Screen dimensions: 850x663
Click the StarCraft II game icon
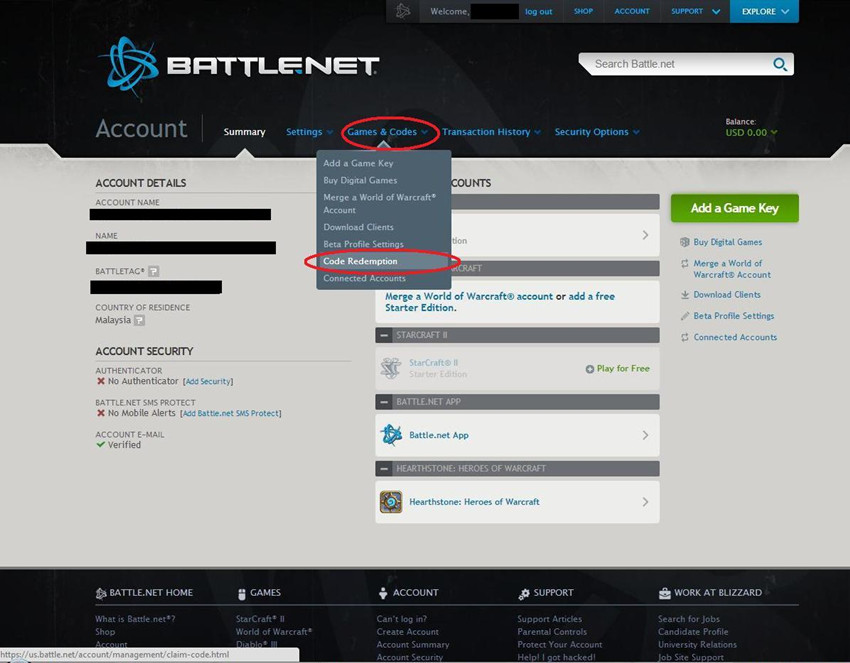coord(390,368)
